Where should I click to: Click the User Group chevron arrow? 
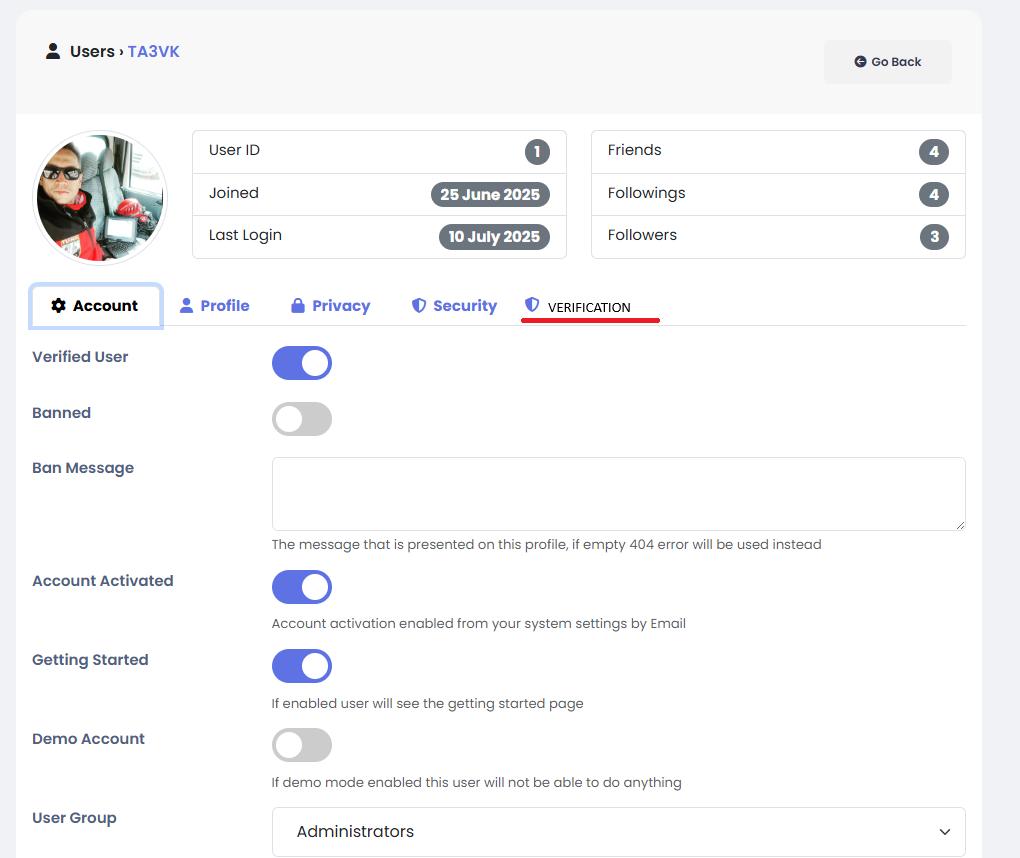[x=945, y=832]
